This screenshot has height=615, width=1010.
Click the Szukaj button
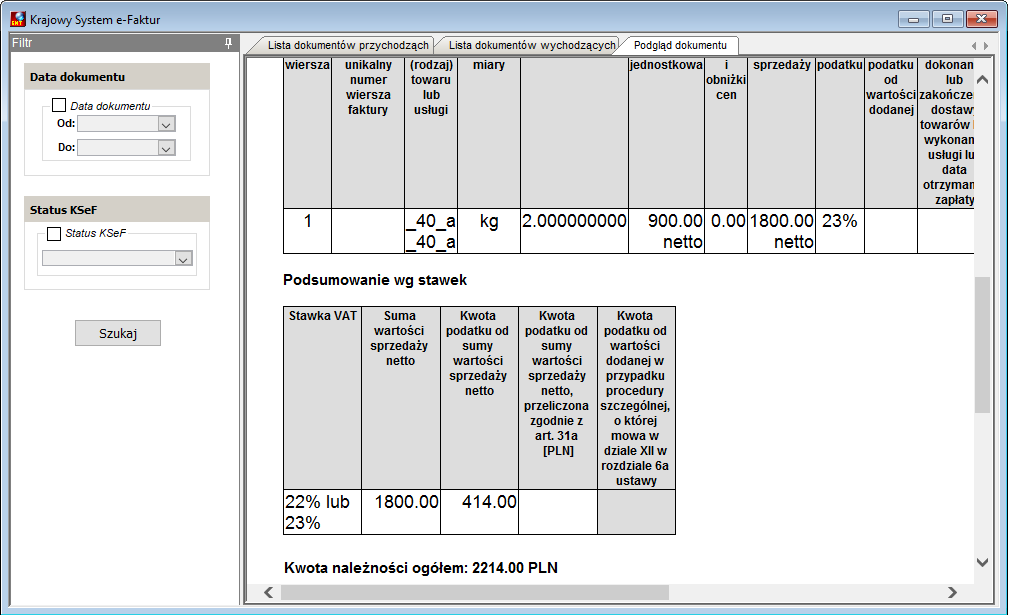pyautogui.click(x=118, y=334)
